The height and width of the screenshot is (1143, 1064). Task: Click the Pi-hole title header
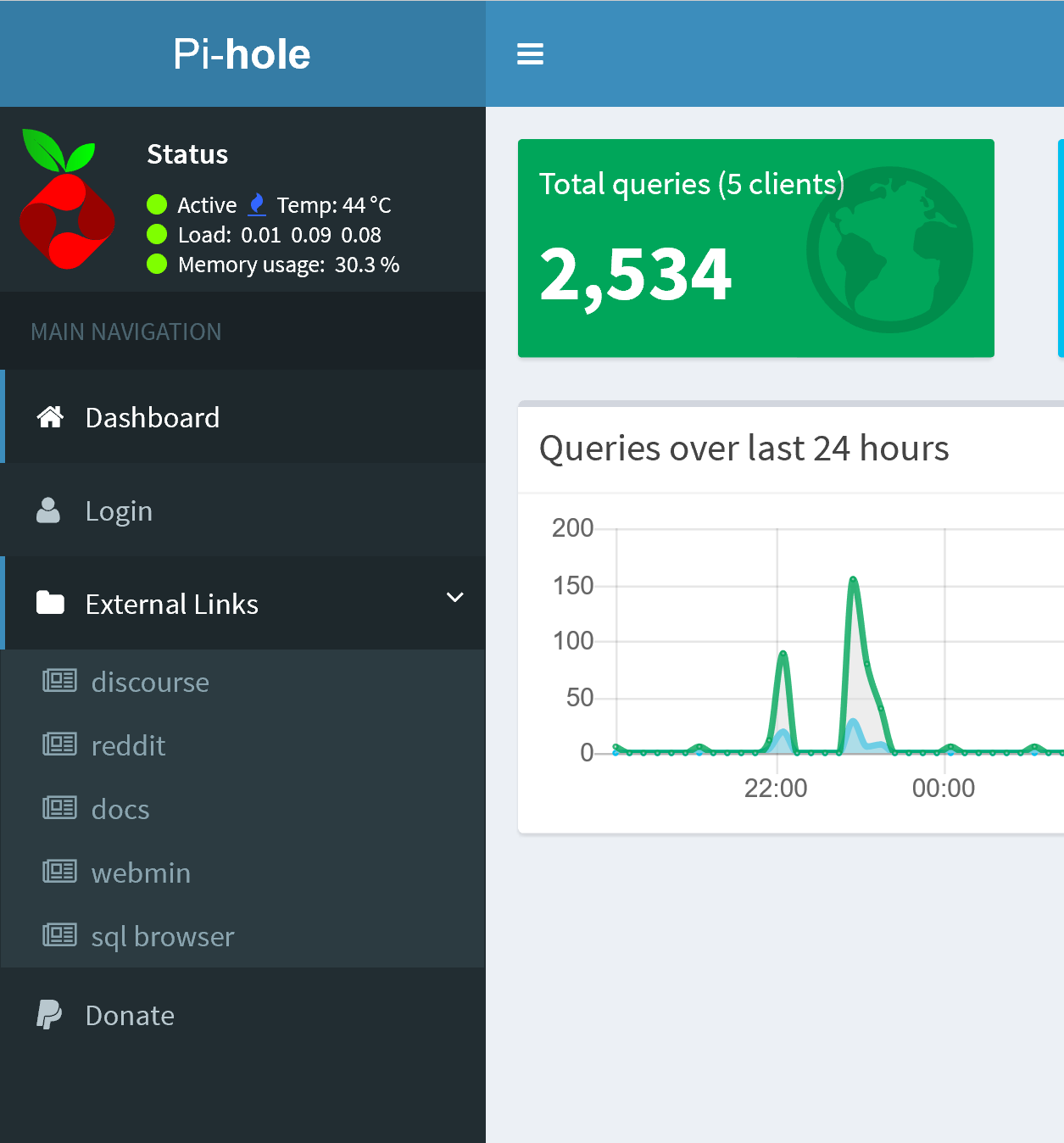pyautogui.click(x=242, y=54)
